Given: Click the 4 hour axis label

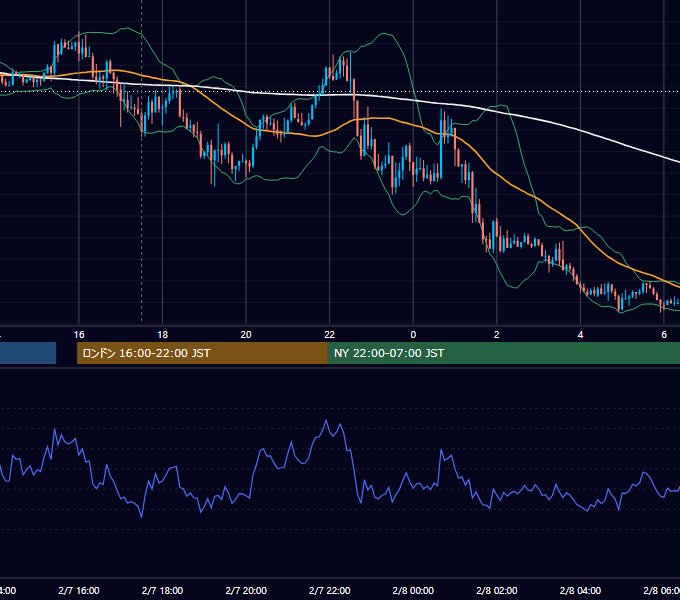Looking at the screenshot, I should tap(580, 335).
